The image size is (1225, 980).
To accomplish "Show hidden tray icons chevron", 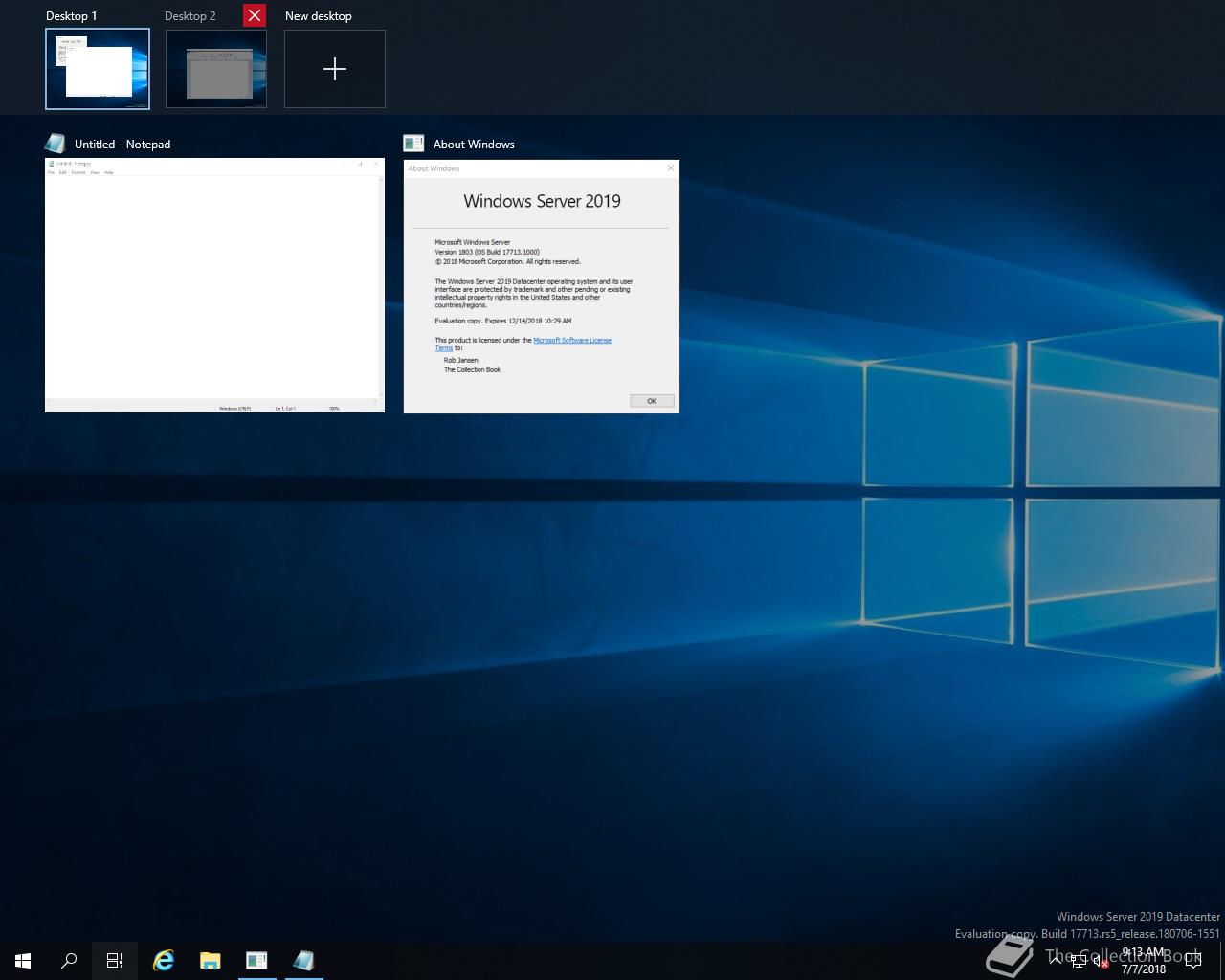I will pyautogui.click(x=1056, y=961).
